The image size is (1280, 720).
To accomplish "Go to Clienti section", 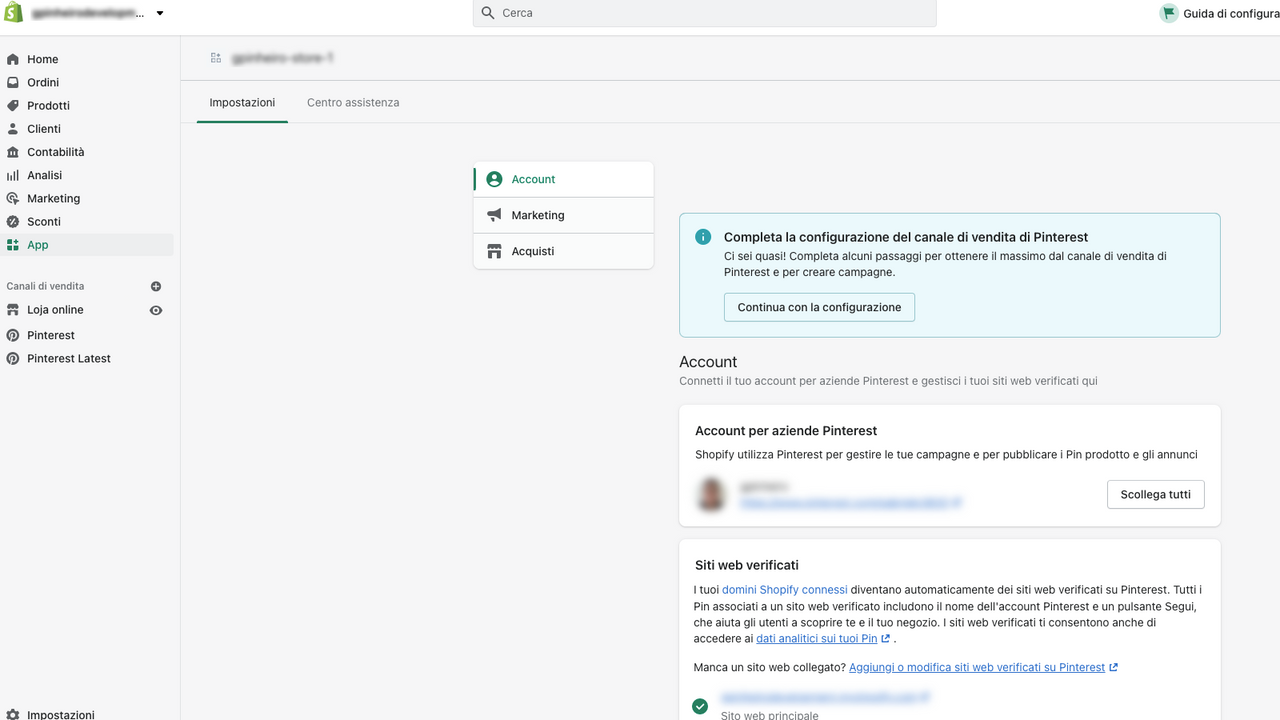I will (44, 129).
